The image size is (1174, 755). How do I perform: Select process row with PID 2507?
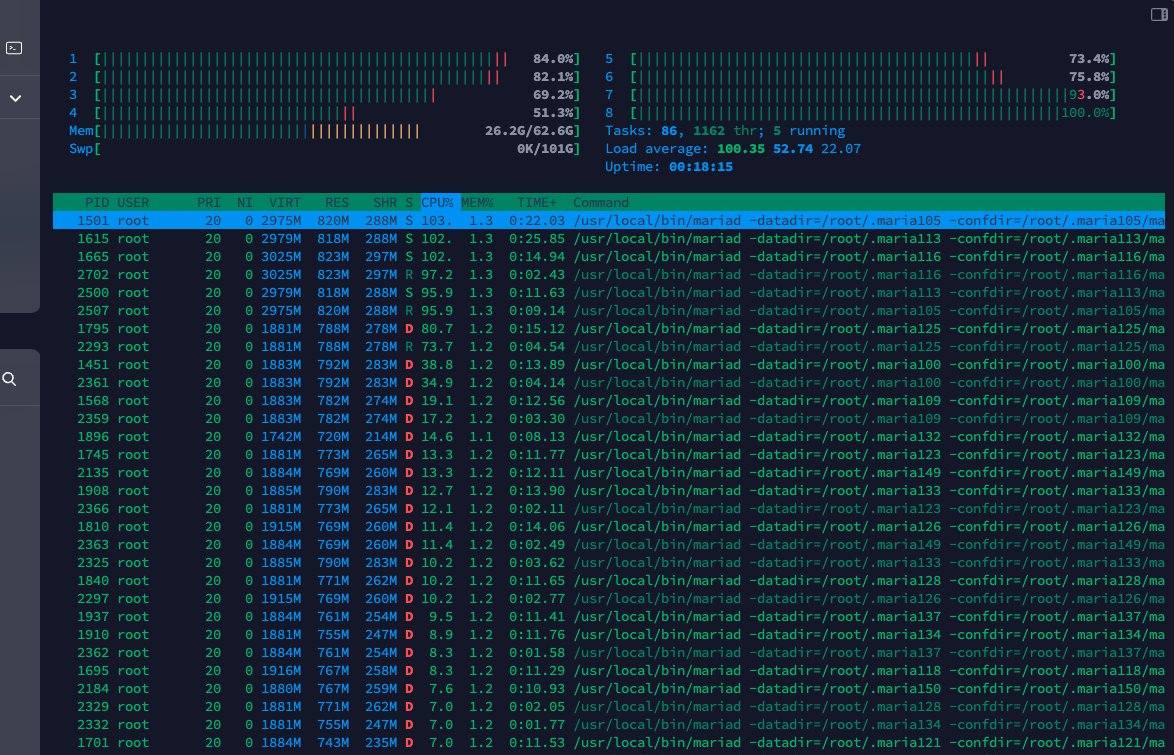(x=609, y=310)
